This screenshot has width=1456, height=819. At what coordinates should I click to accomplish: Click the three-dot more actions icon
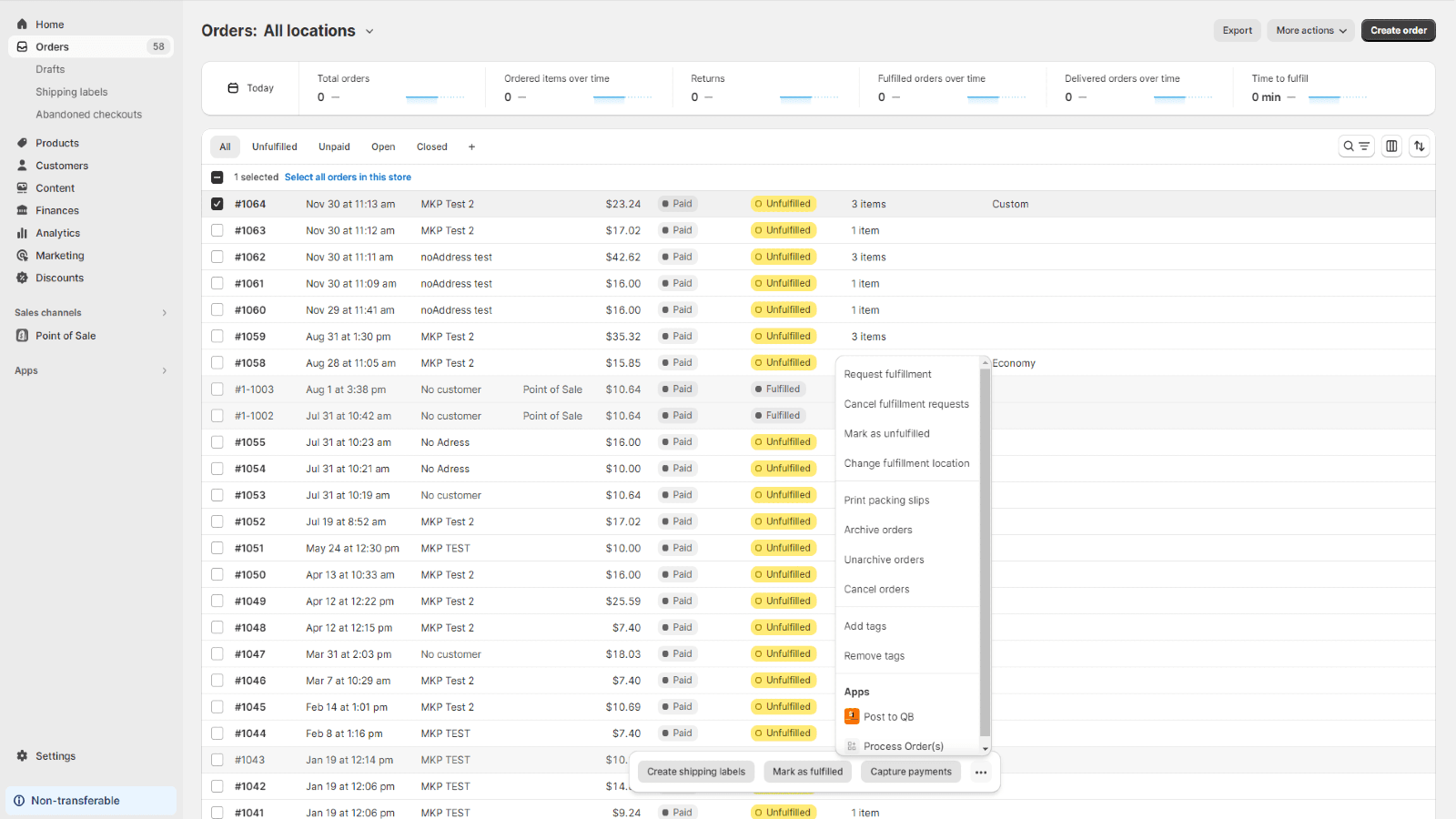click(981, 772)
